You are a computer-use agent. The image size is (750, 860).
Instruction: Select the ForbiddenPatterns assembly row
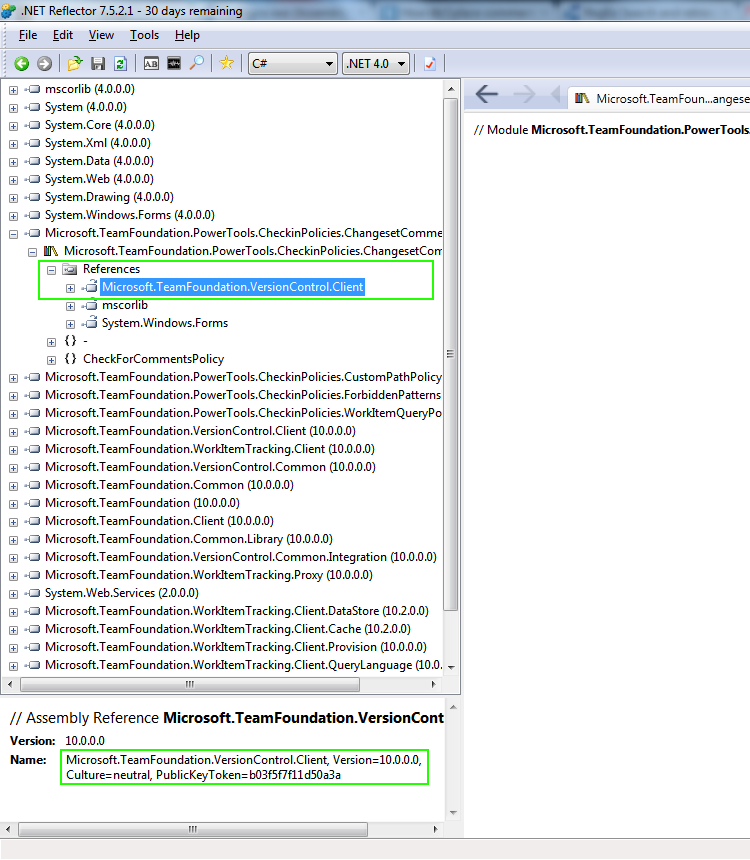[243, 395]
